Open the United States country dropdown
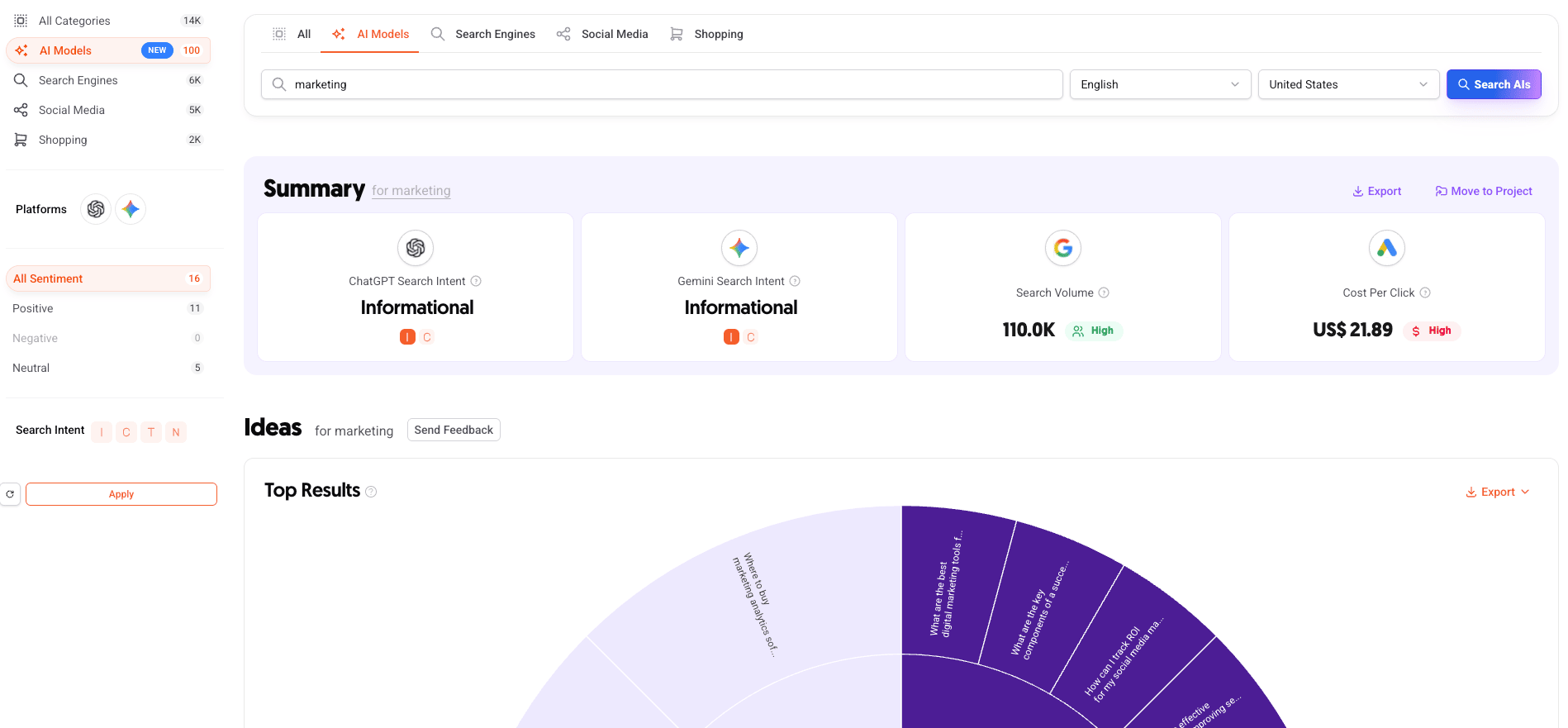 1347,84
